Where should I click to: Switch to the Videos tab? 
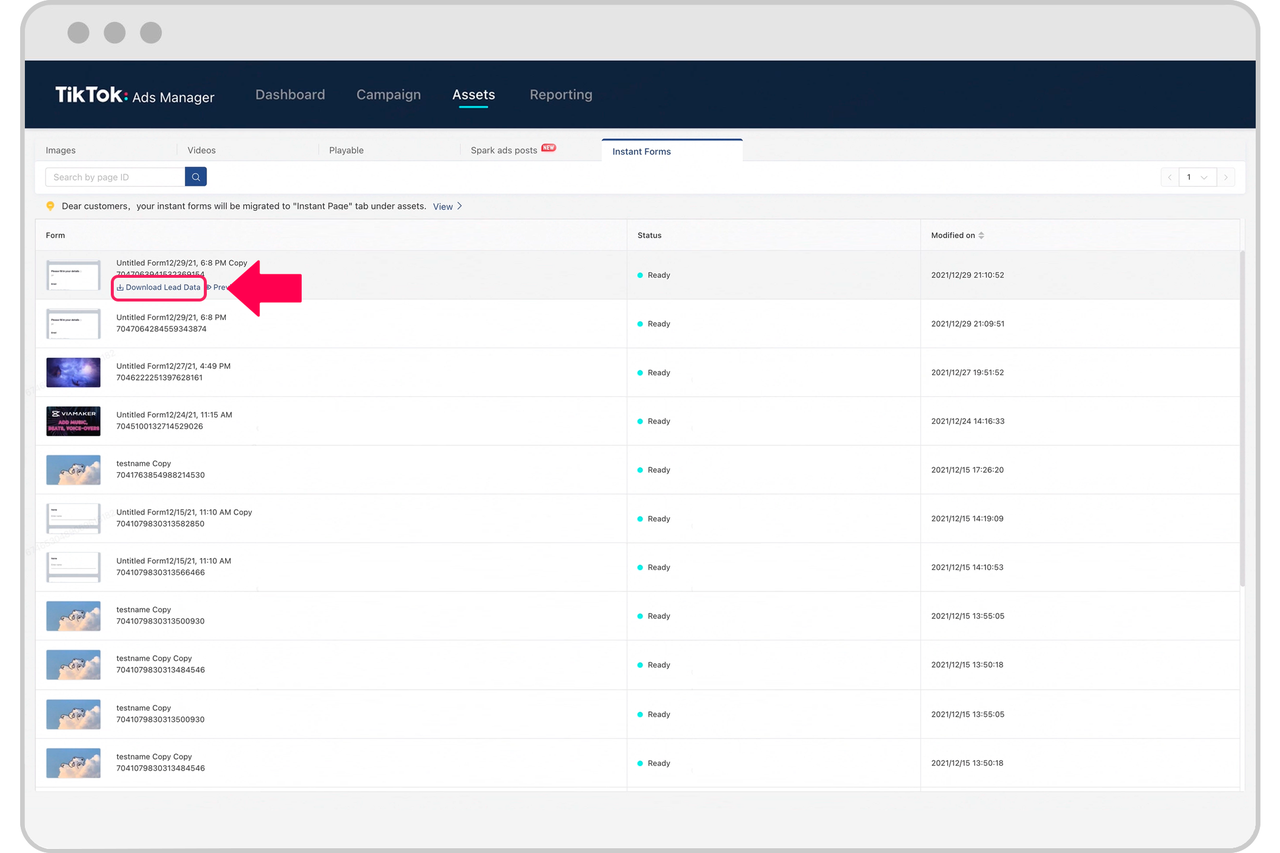tap(201, 150)
